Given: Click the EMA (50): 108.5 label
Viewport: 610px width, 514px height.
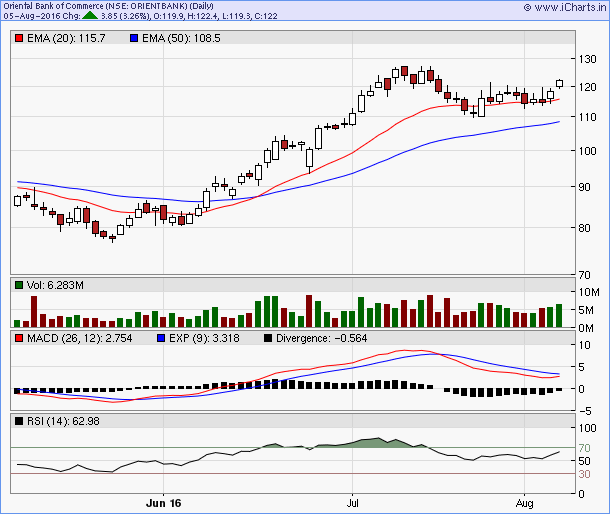Looking at the screenshot, I should (181, 39).
